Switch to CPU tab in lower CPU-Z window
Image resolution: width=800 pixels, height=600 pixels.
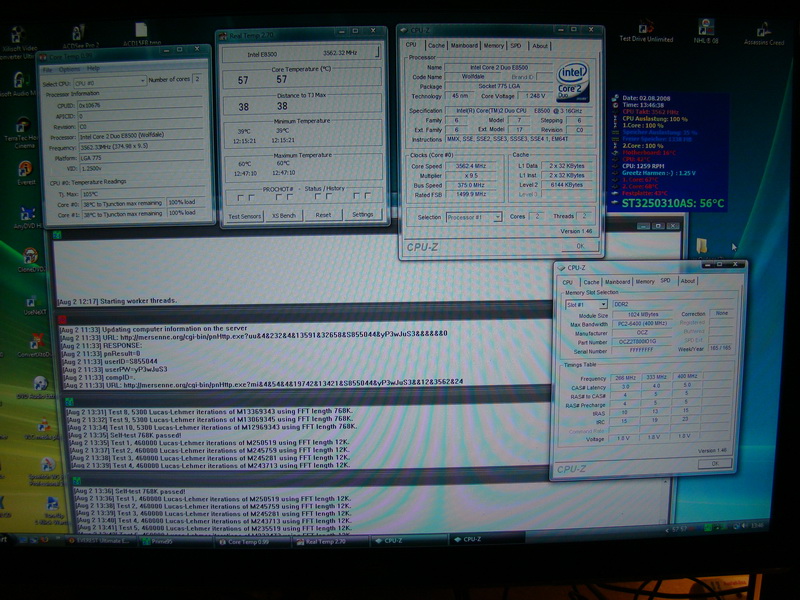pos(567,282)
